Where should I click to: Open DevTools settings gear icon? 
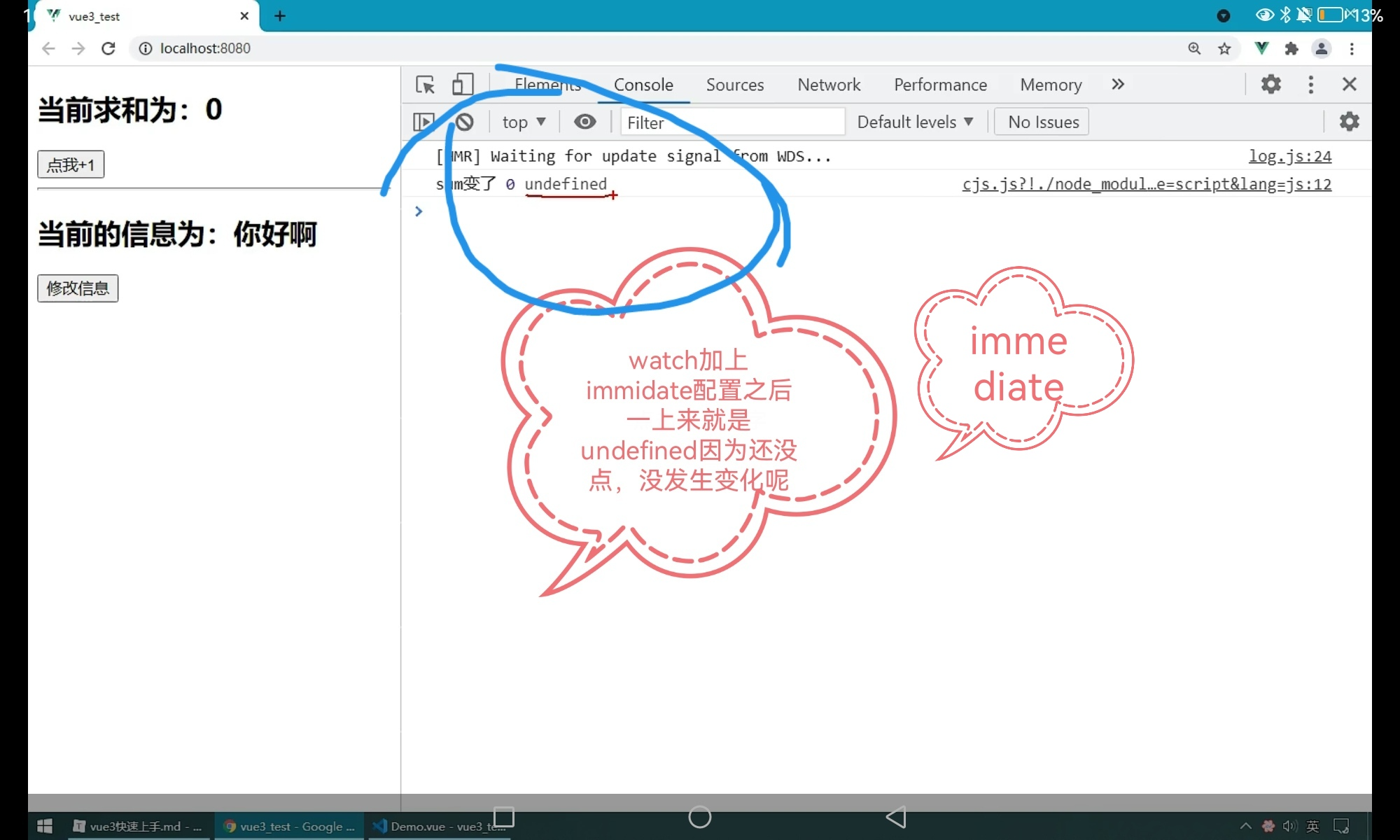1270,85
